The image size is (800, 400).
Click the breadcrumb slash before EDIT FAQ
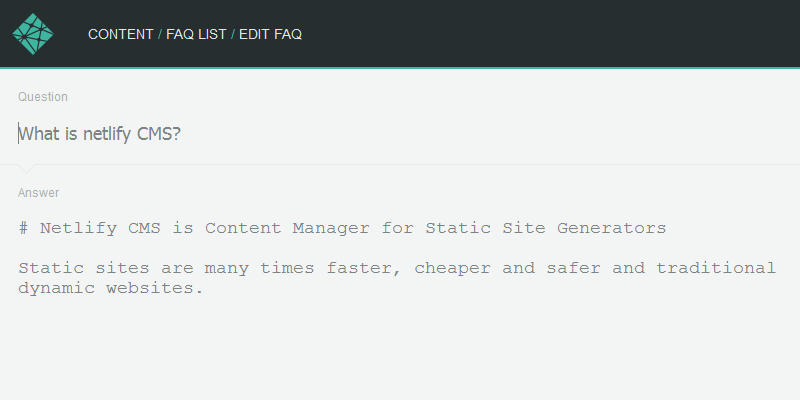pos(233,34)
